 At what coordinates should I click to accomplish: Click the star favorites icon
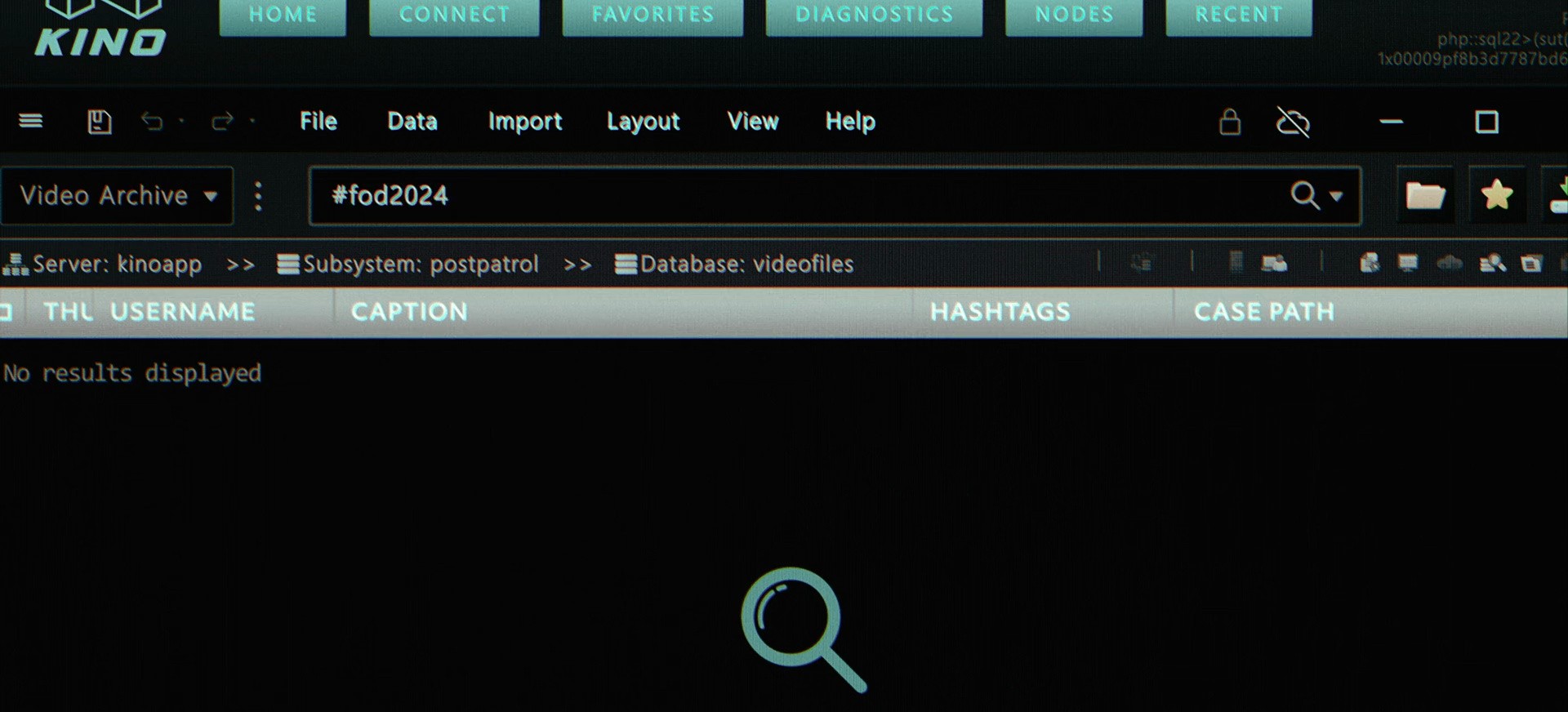click(x=1497, y=195)
